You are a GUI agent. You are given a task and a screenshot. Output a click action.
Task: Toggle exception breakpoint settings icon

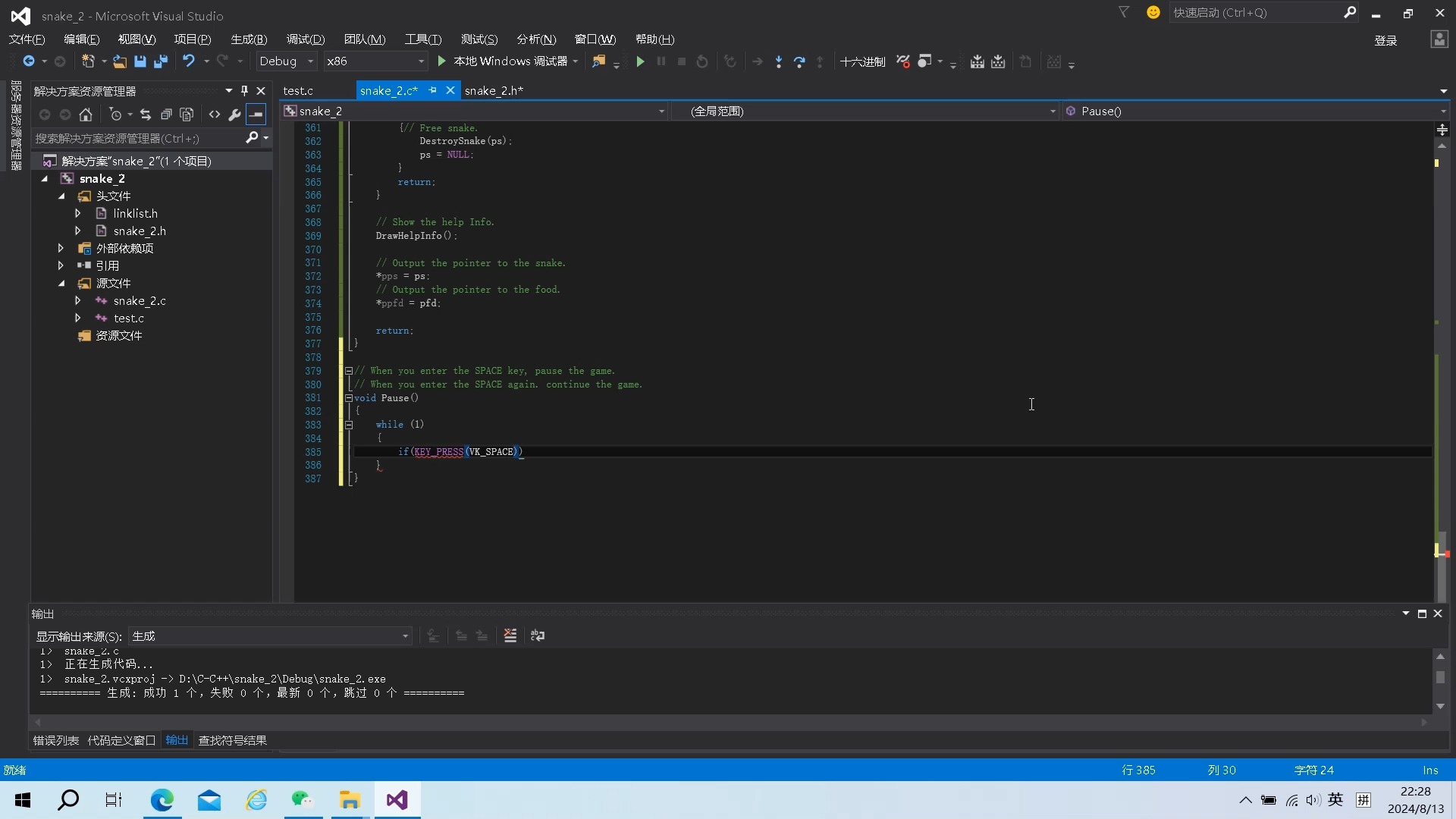903,61
